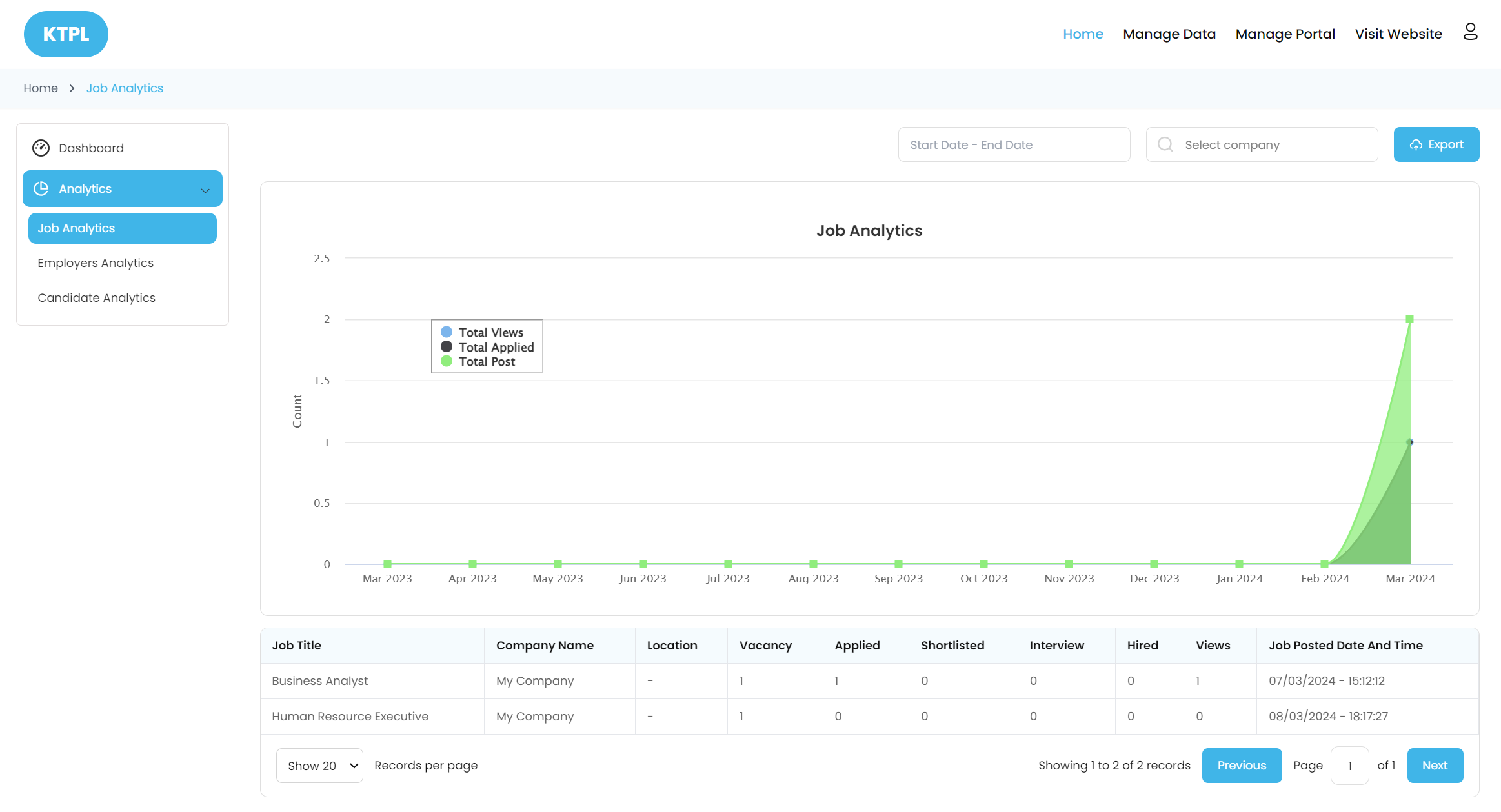The image size is (1501, 812).
Task: Toggle Total Applied legend series
Action: (496, 347)
